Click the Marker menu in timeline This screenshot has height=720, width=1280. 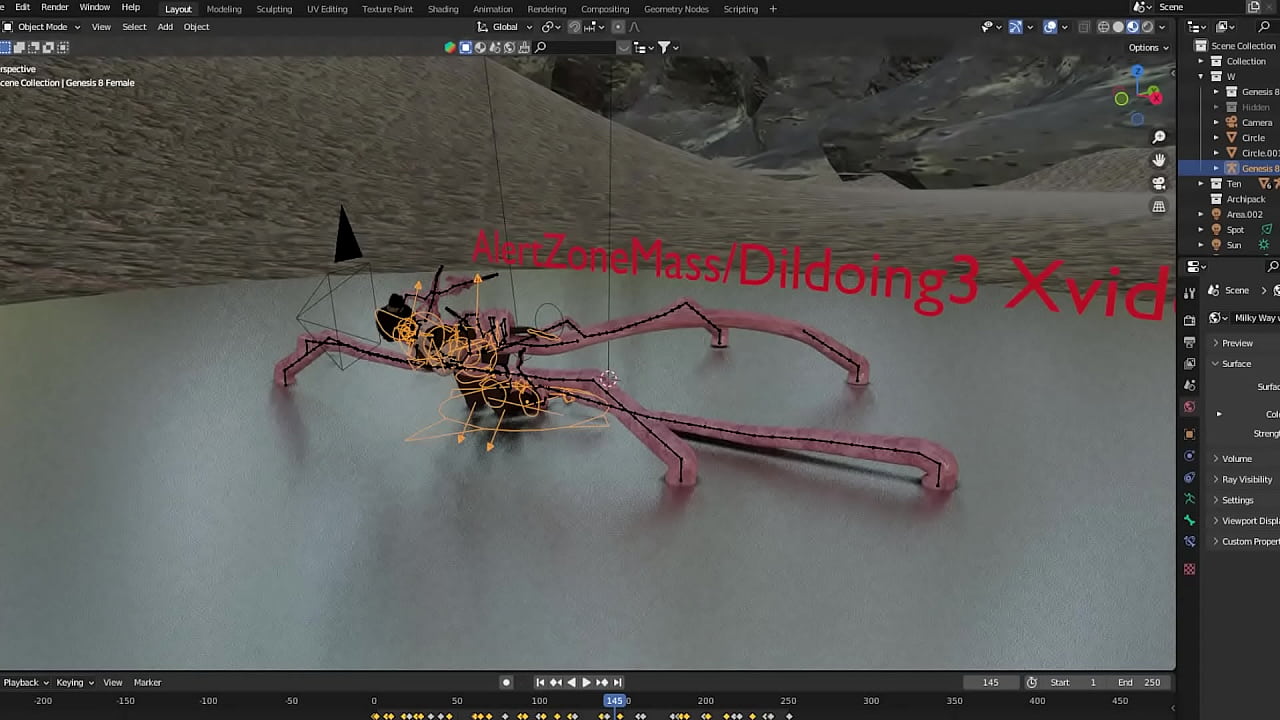point(147,682)
